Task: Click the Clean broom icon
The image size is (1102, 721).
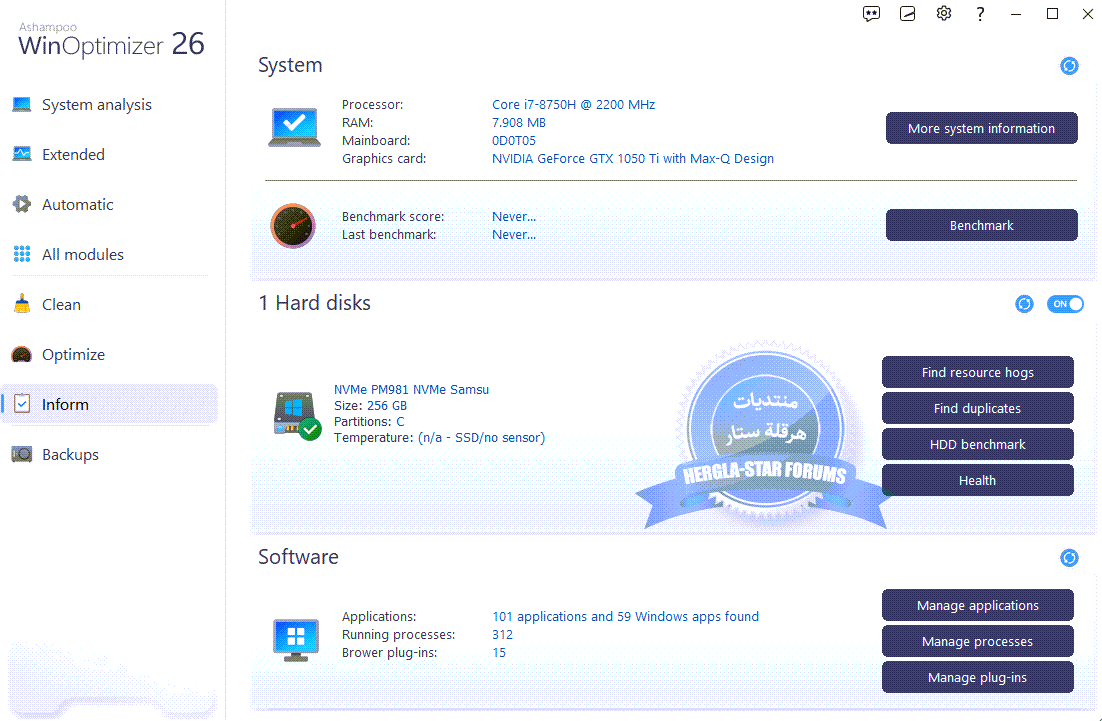Action: [x=22, y=304]
